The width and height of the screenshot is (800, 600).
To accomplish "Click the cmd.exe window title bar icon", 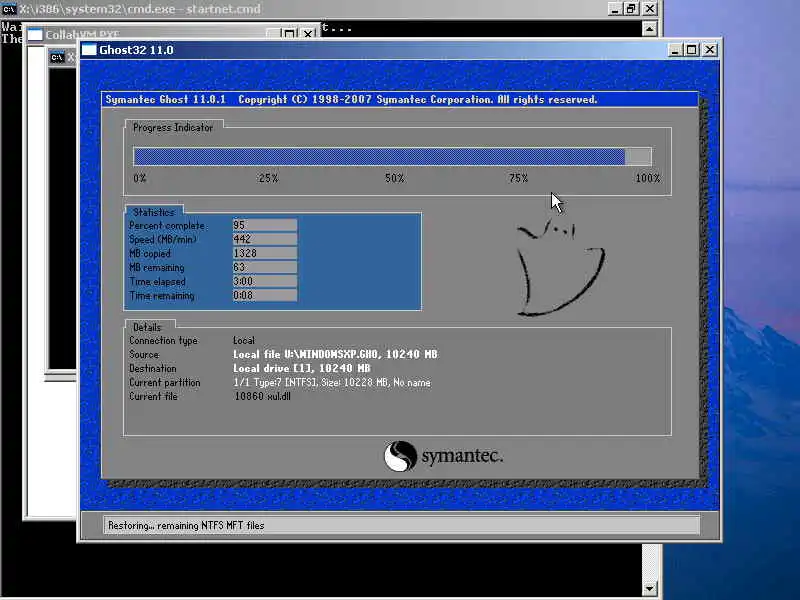I will tap(9, 9).
